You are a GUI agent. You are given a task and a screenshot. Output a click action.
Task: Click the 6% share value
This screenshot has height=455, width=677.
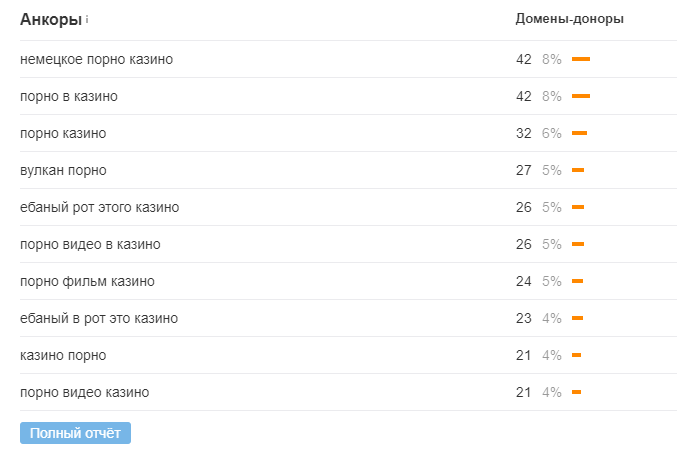pos(552,133)
